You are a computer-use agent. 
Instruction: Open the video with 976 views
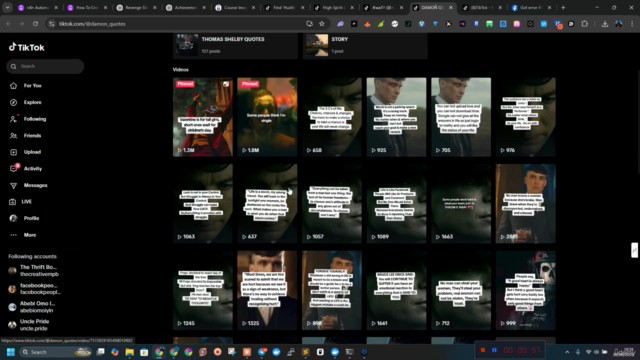(526, 117)
